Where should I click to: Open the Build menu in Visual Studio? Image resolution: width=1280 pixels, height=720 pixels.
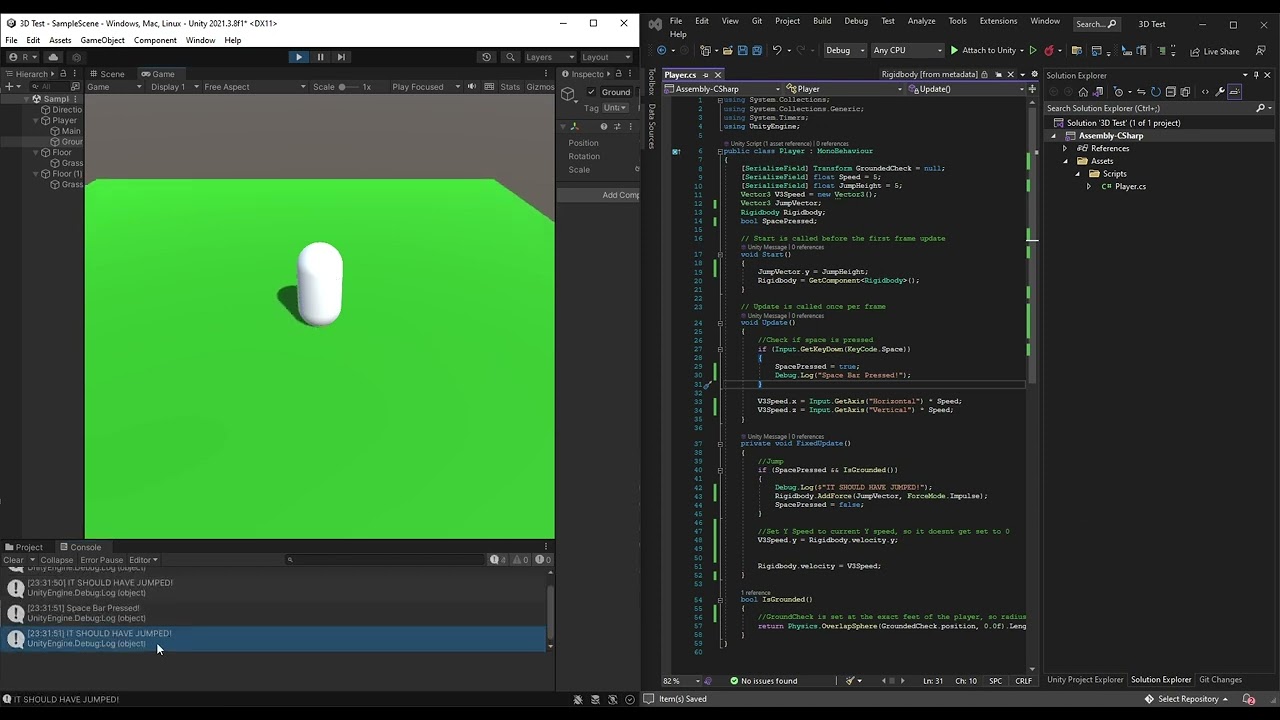(x=822, y=21)
